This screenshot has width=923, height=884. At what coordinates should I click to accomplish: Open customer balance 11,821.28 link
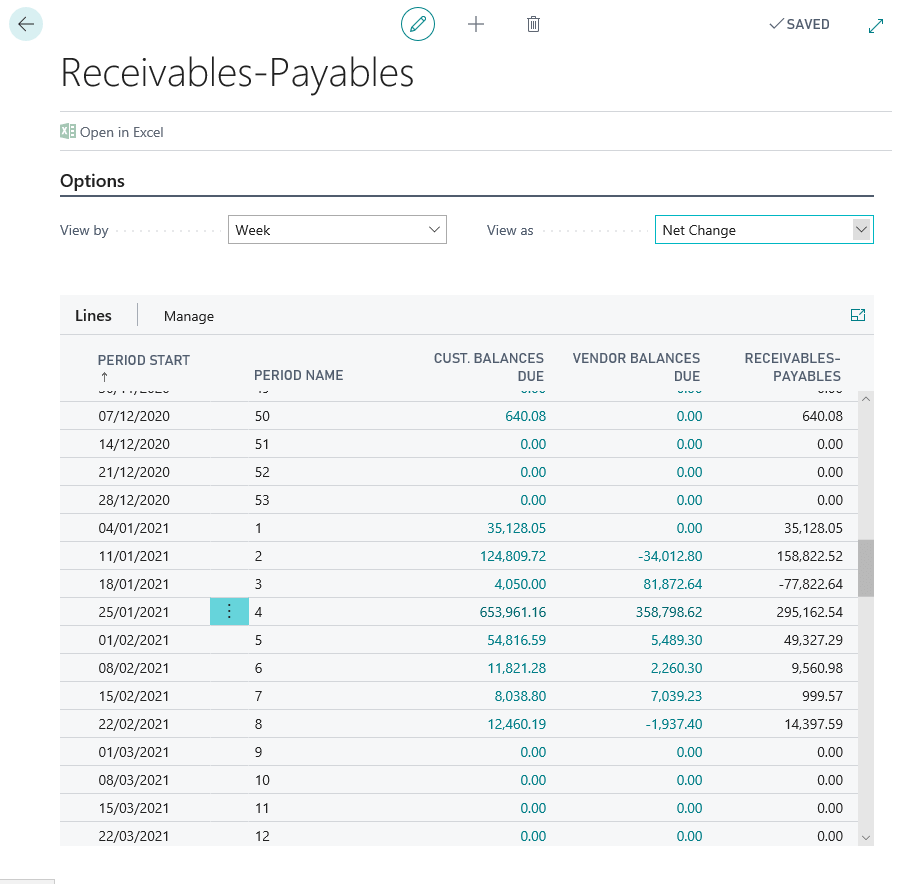(x=516, y=669)
